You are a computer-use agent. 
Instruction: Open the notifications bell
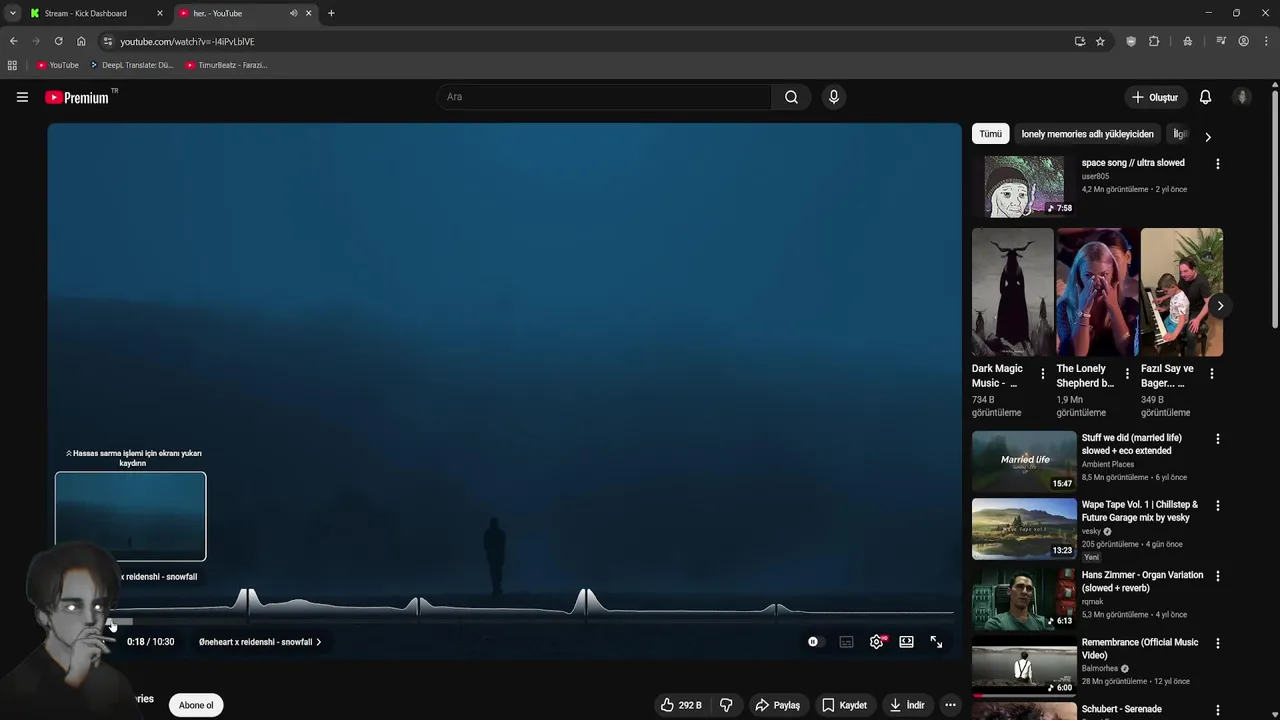[1205, 97]
